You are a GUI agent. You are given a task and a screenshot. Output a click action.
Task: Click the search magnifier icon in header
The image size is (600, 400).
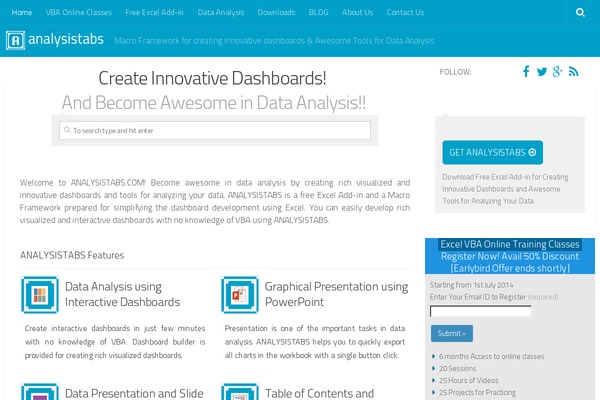pos(580,13)
